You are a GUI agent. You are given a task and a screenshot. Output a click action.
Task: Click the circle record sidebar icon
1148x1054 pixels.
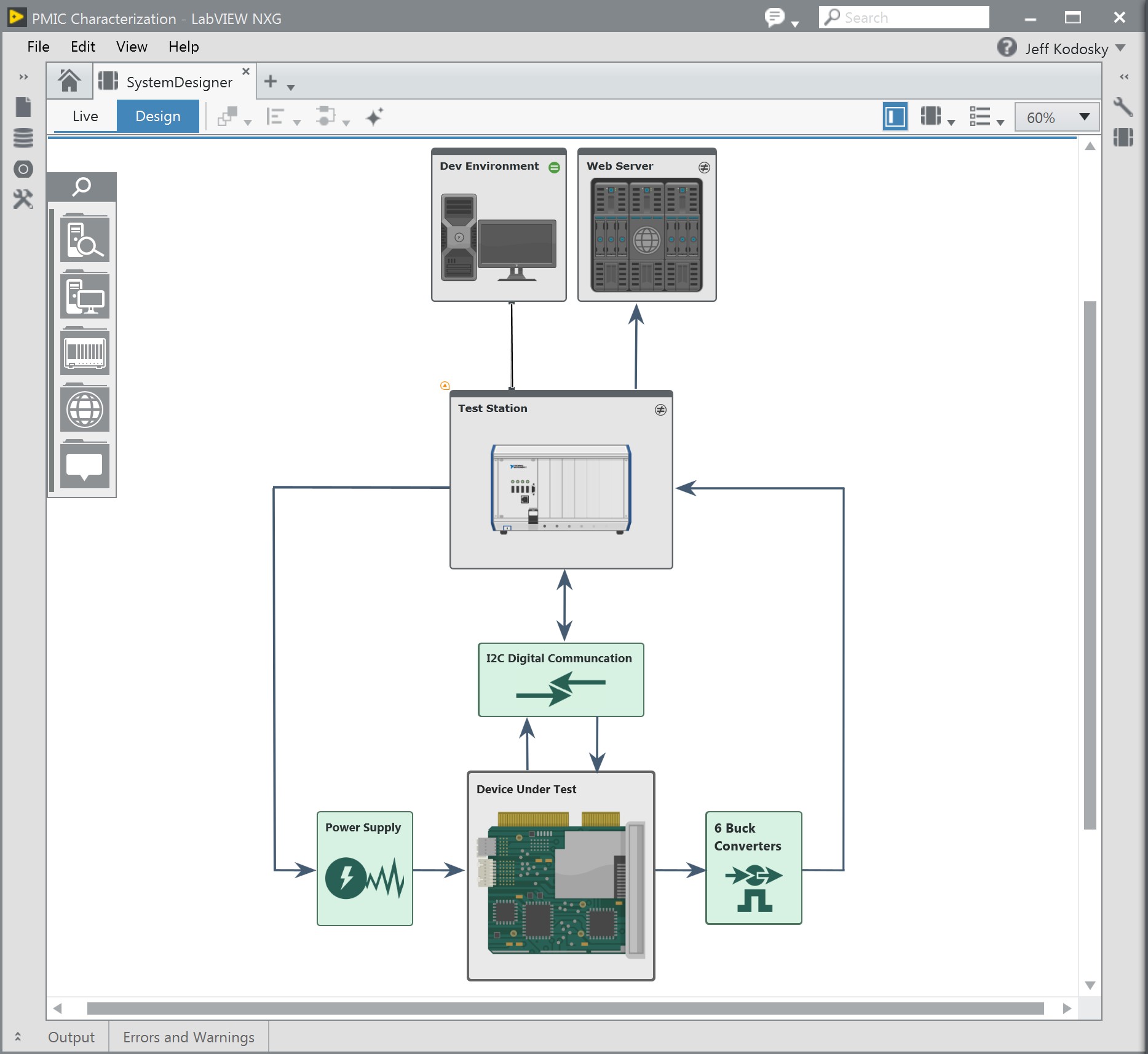pos(23,169)
